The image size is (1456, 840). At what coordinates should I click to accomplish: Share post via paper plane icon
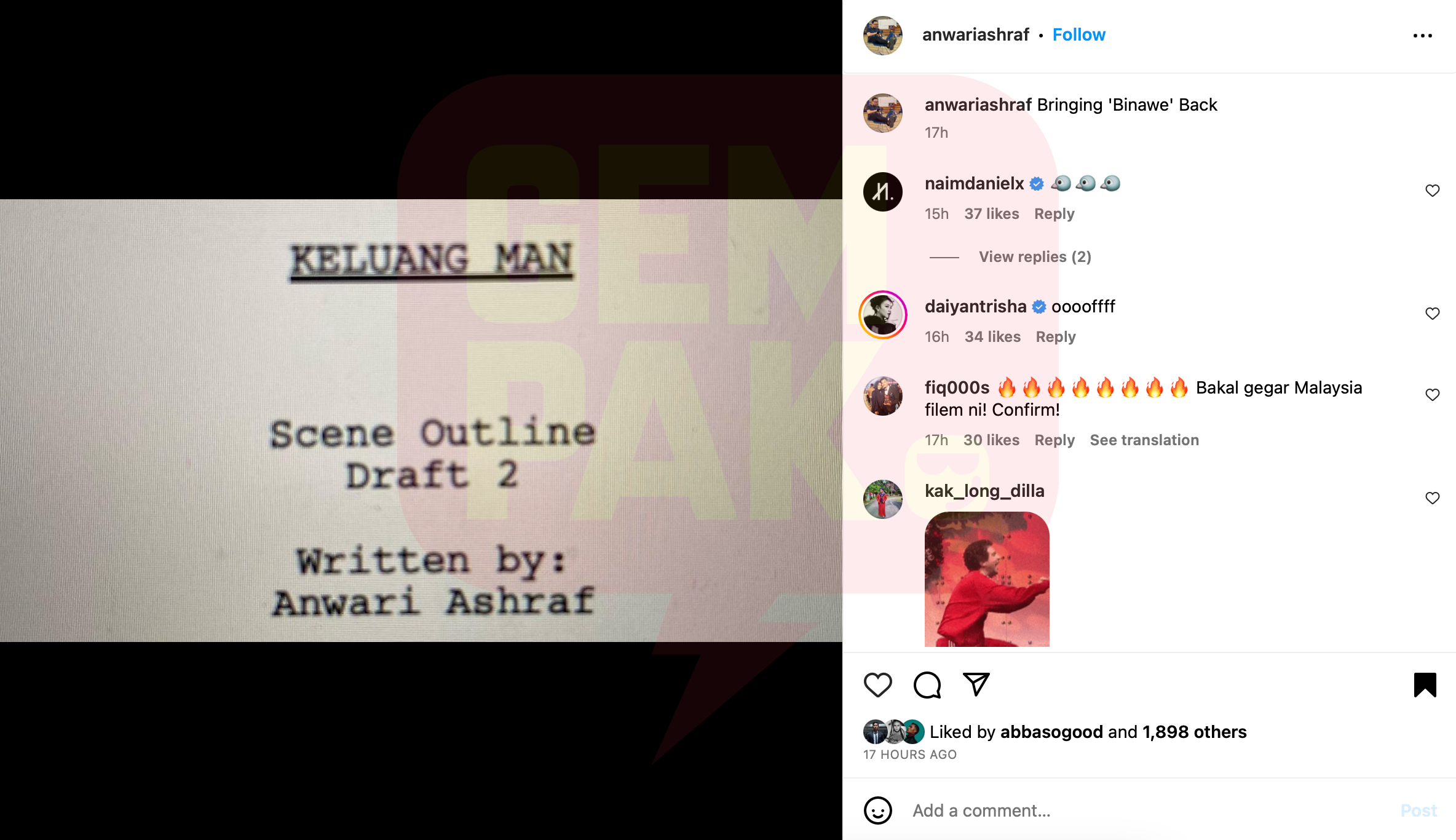point(976,684)
